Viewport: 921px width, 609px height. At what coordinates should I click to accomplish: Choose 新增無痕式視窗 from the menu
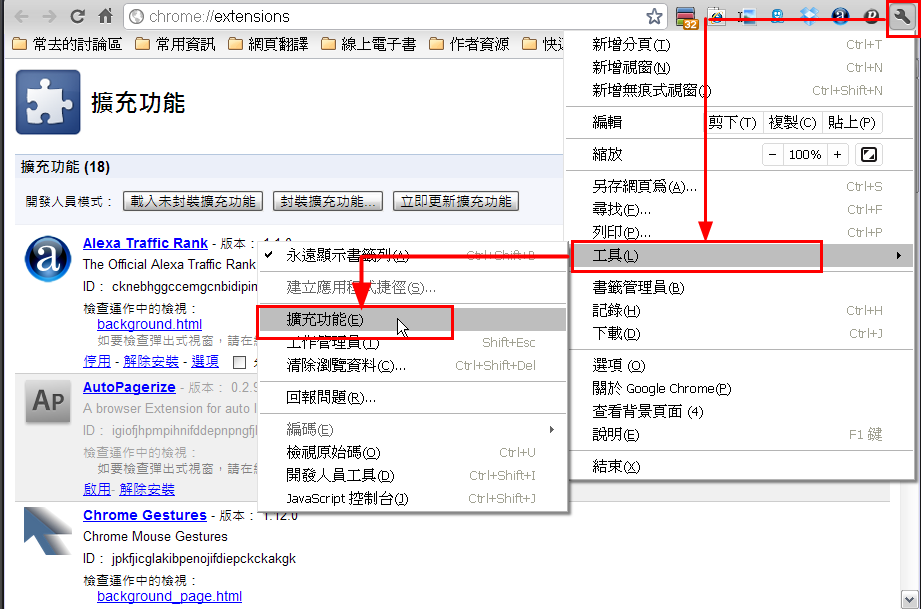pos(741,90)
